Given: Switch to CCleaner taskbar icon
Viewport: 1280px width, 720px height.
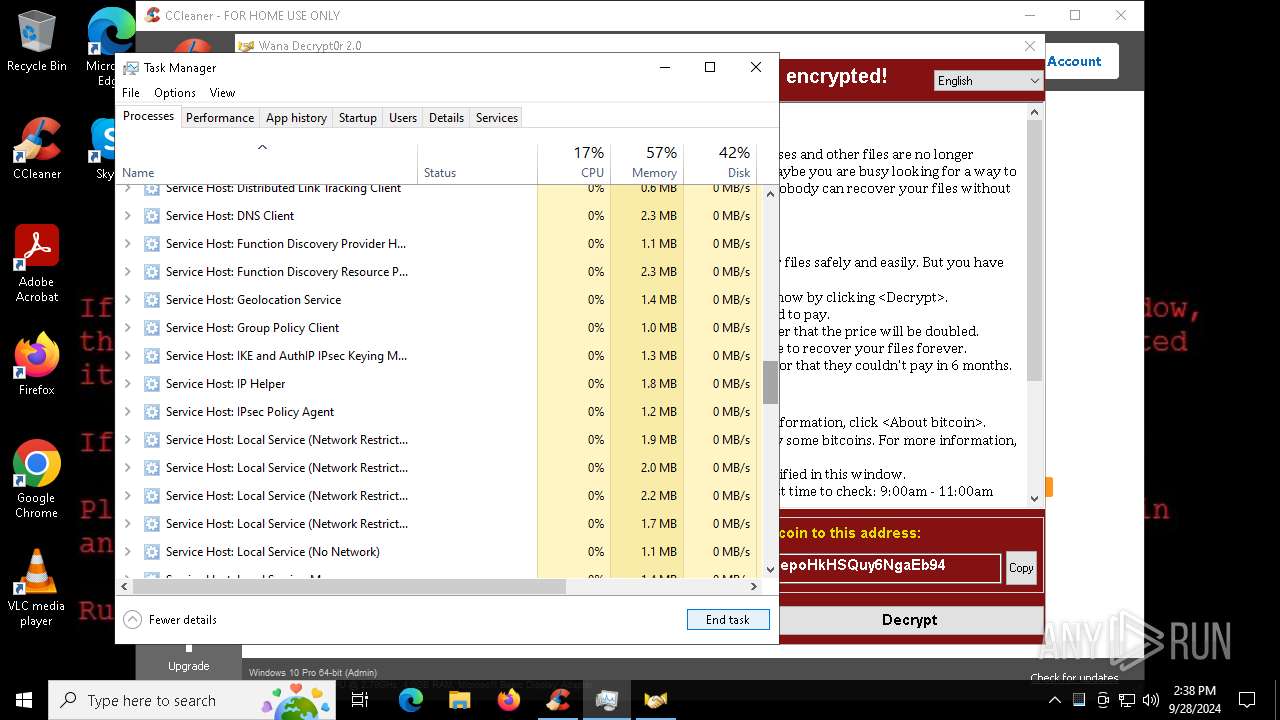Looking at the screenshot, I should pos(557,700).
